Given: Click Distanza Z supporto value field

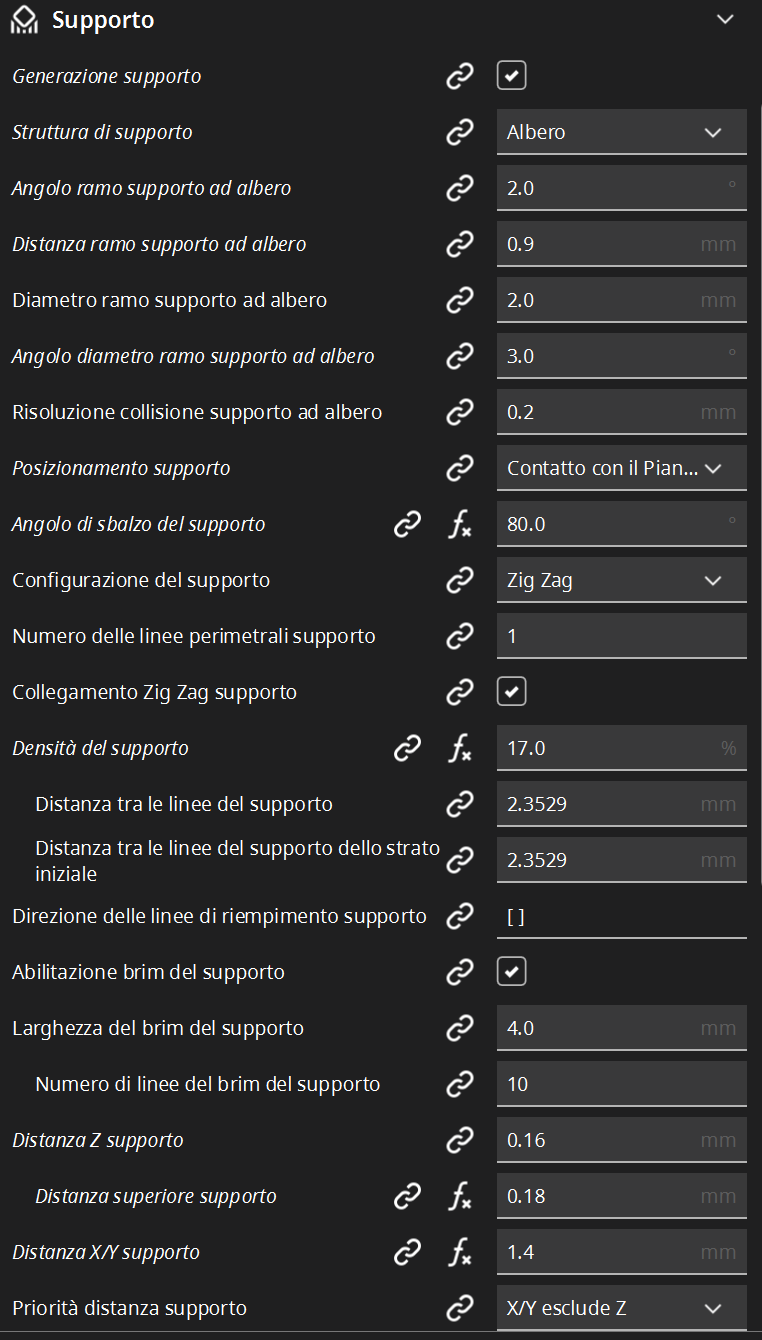Looking at the screenshot, I should (622, 1140).
